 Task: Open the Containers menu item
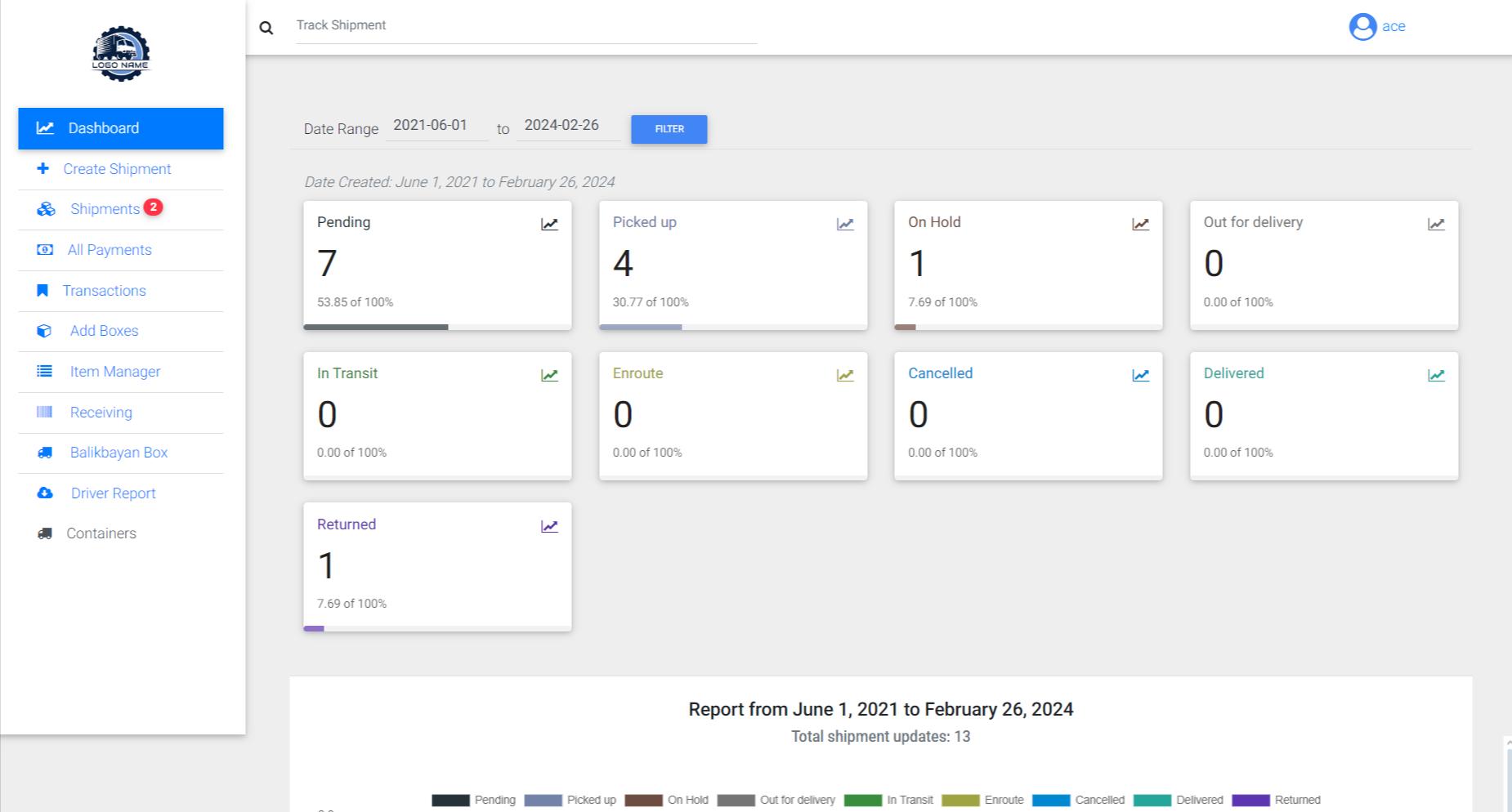[121, 533]
